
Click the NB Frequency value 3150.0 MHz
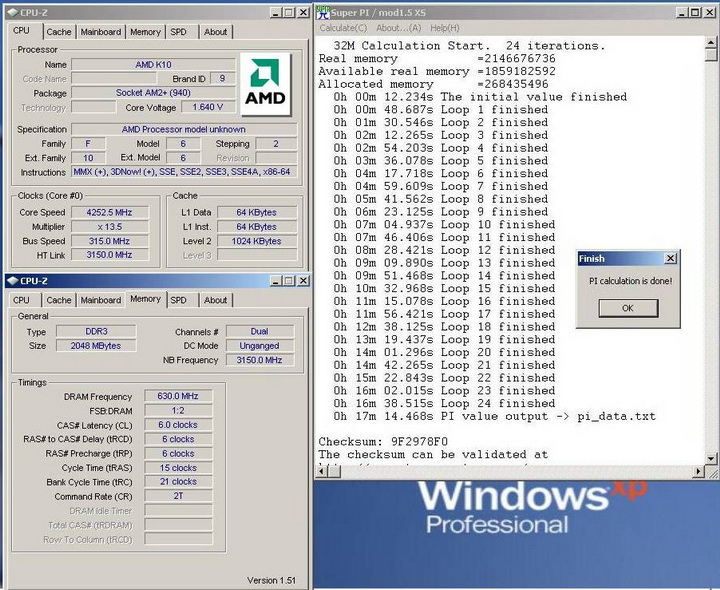[x=259, y=360]
